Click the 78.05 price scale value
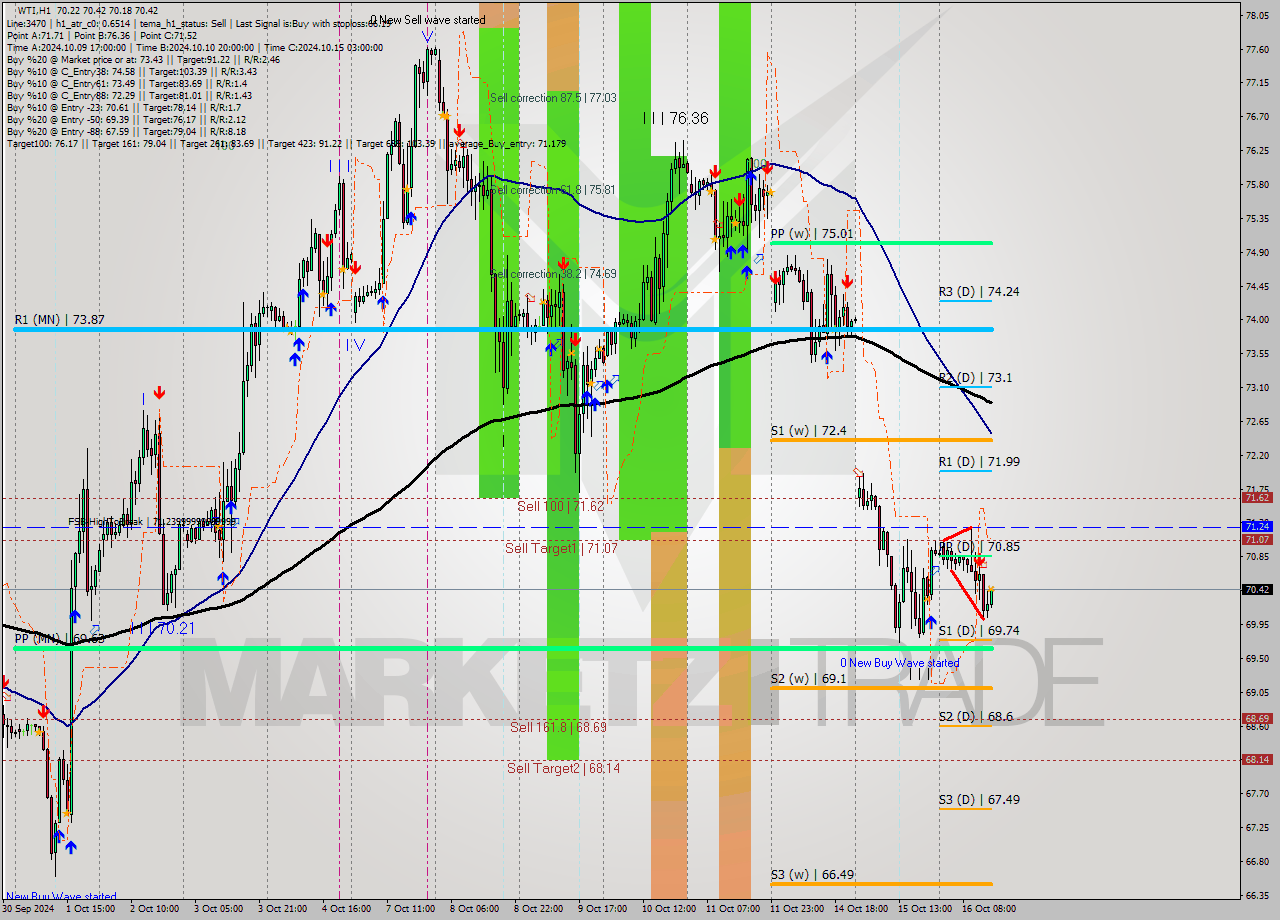This screenshot has width=1280, height=920. (1257, 15)
